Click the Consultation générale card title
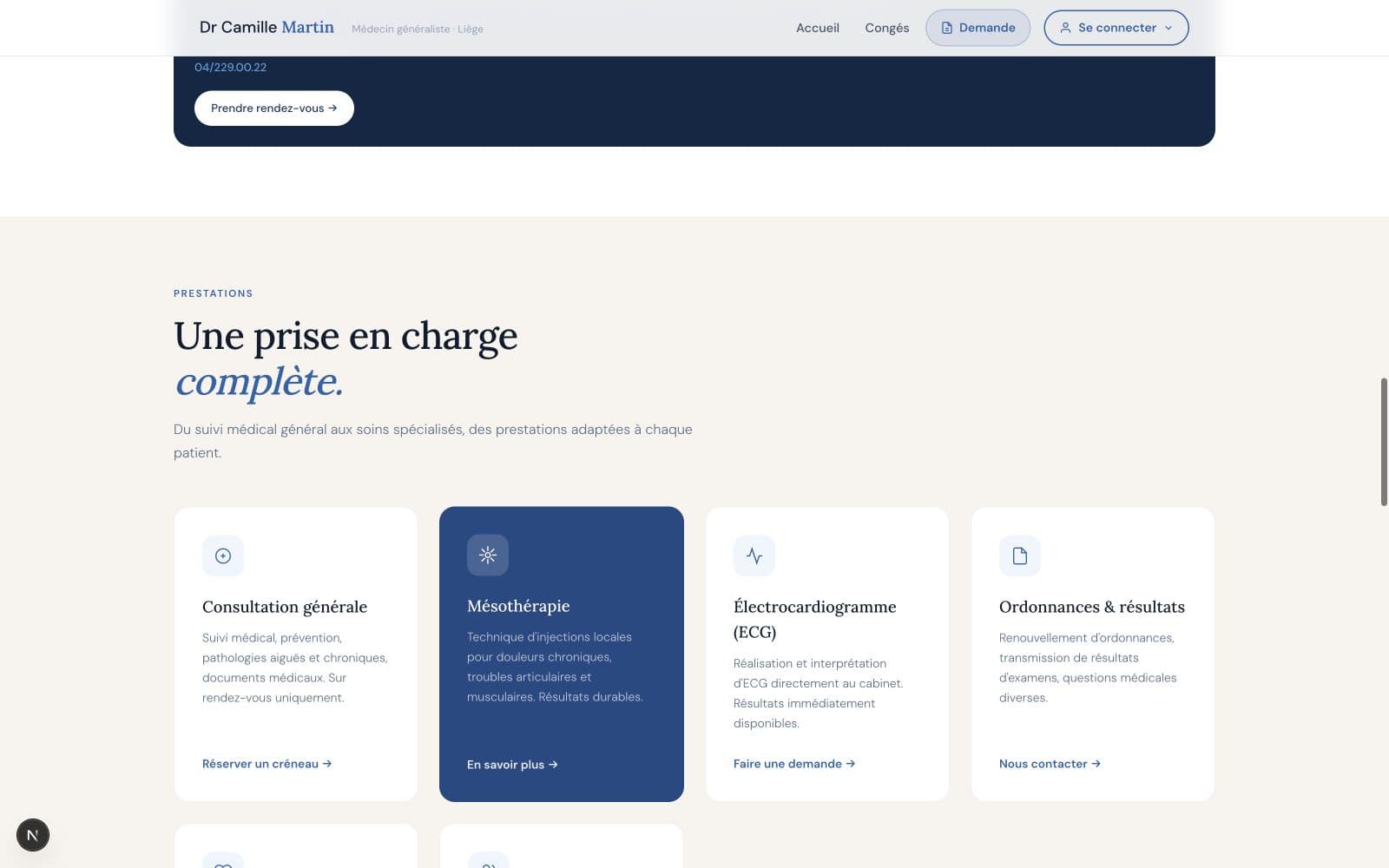The width and height of the screenshot is (1389, 868). 285,607
